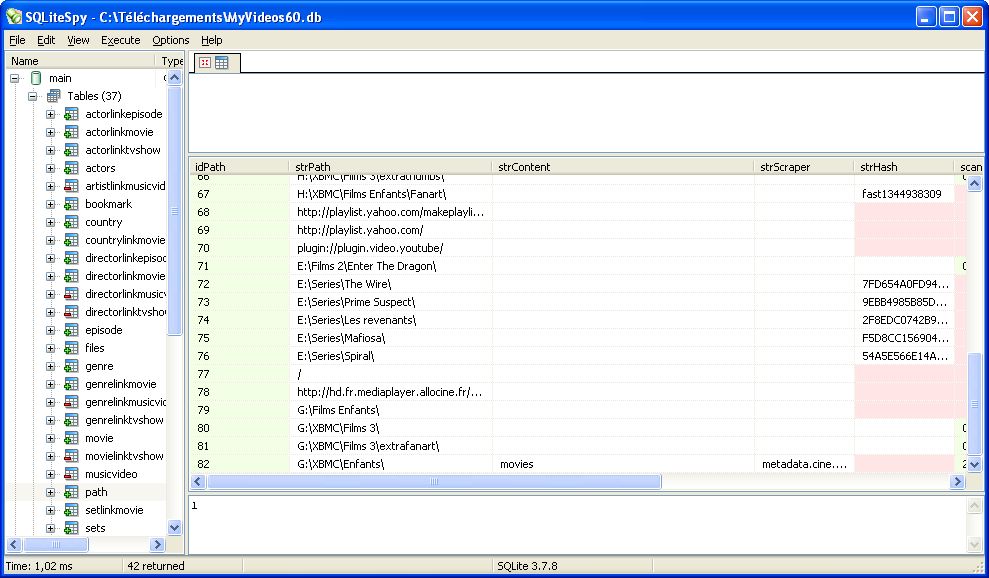Expand the movie table node
This screenshot has height=578, width=989.
pyautogui.click(x=50, y=438)
